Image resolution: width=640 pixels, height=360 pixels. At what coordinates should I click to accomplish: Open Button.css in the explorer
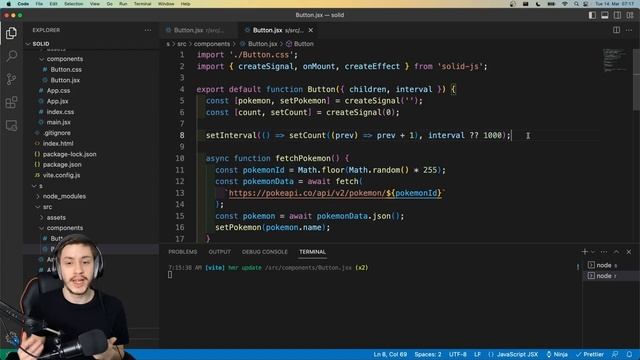click(x=66, y=70)
